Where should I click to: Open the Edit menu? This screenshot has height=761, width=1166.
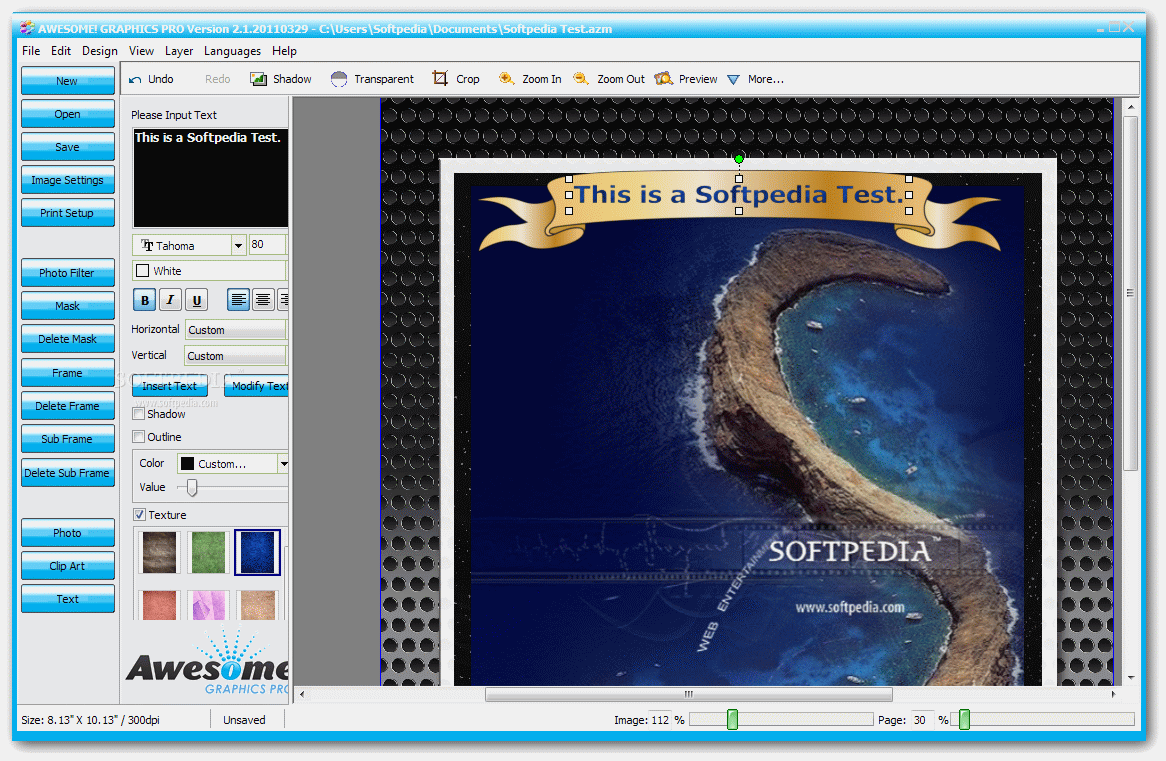click(x=61, y=51)
